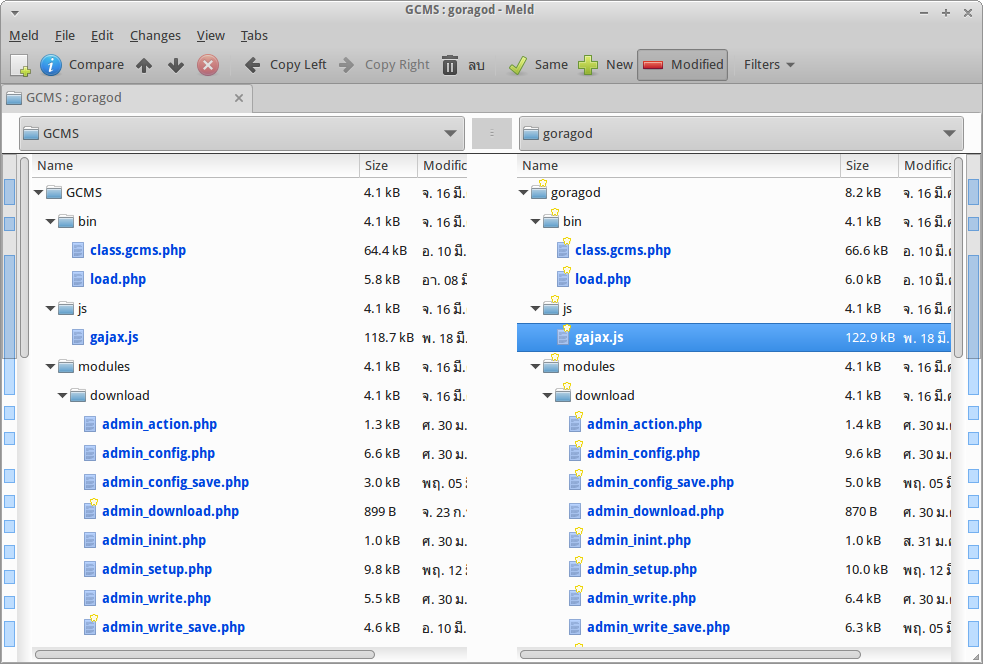Screen dimensions: 983x664
Task: Click the Copy Left arrow icon
Action: (x=251, y=64)
